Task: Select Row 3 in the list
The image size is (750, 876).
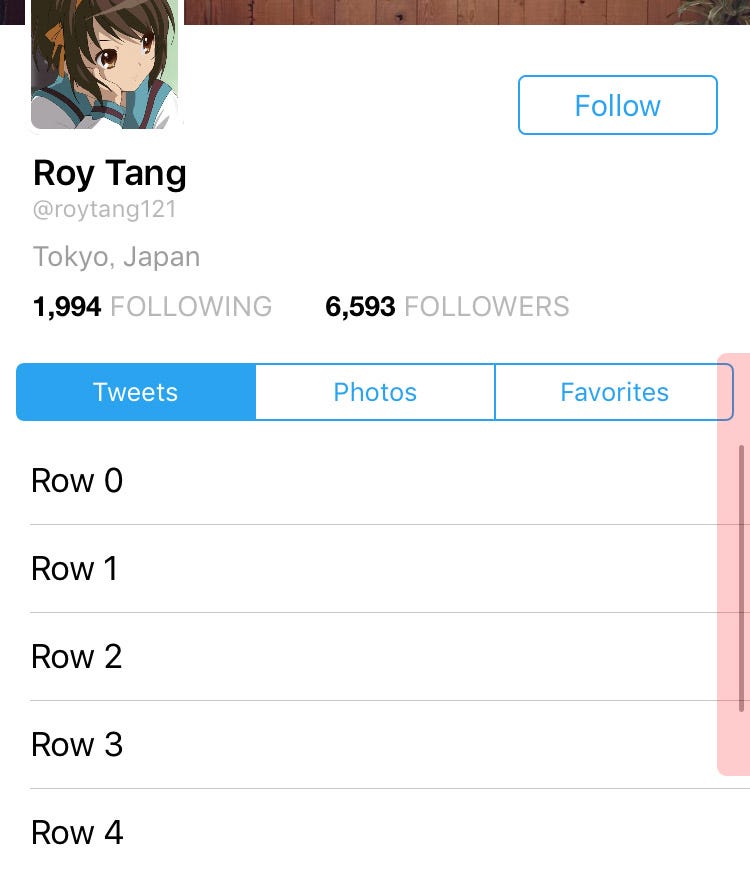Action: coord(375,745)
